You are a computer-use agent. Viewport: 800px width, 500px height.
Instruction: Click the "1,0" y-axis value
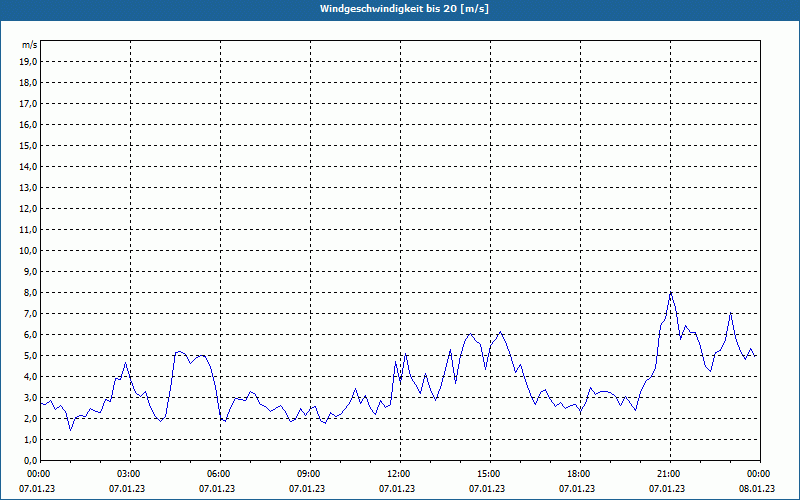pos(31,439)
